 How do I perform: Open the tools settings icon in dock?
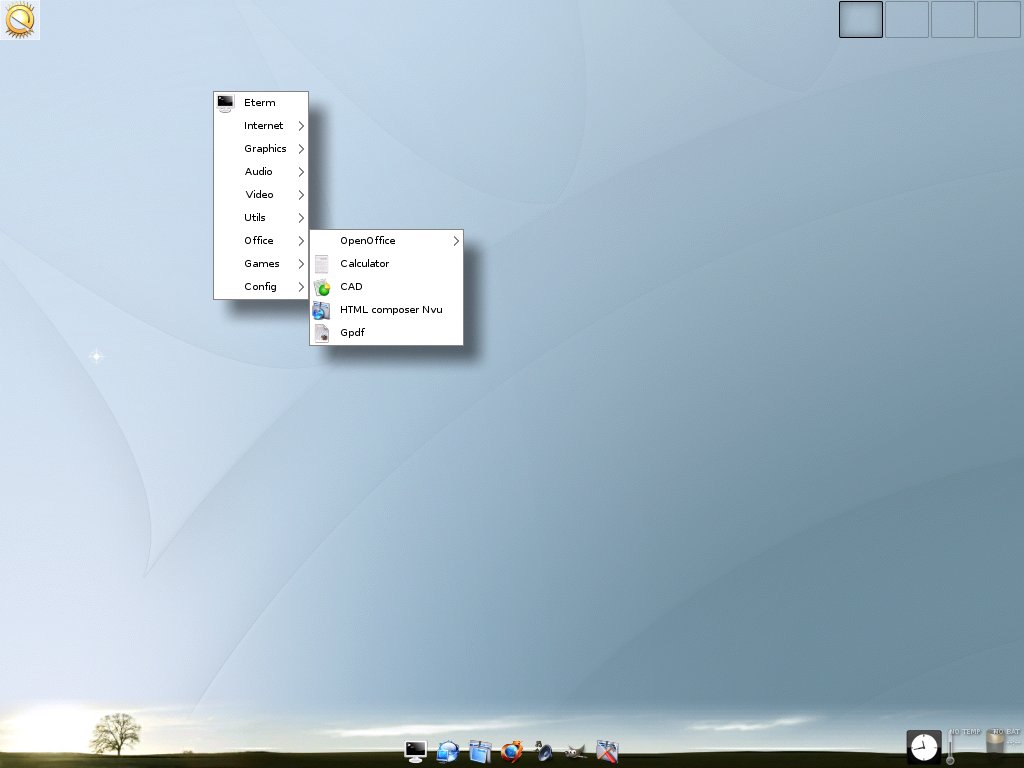(607, 752)
